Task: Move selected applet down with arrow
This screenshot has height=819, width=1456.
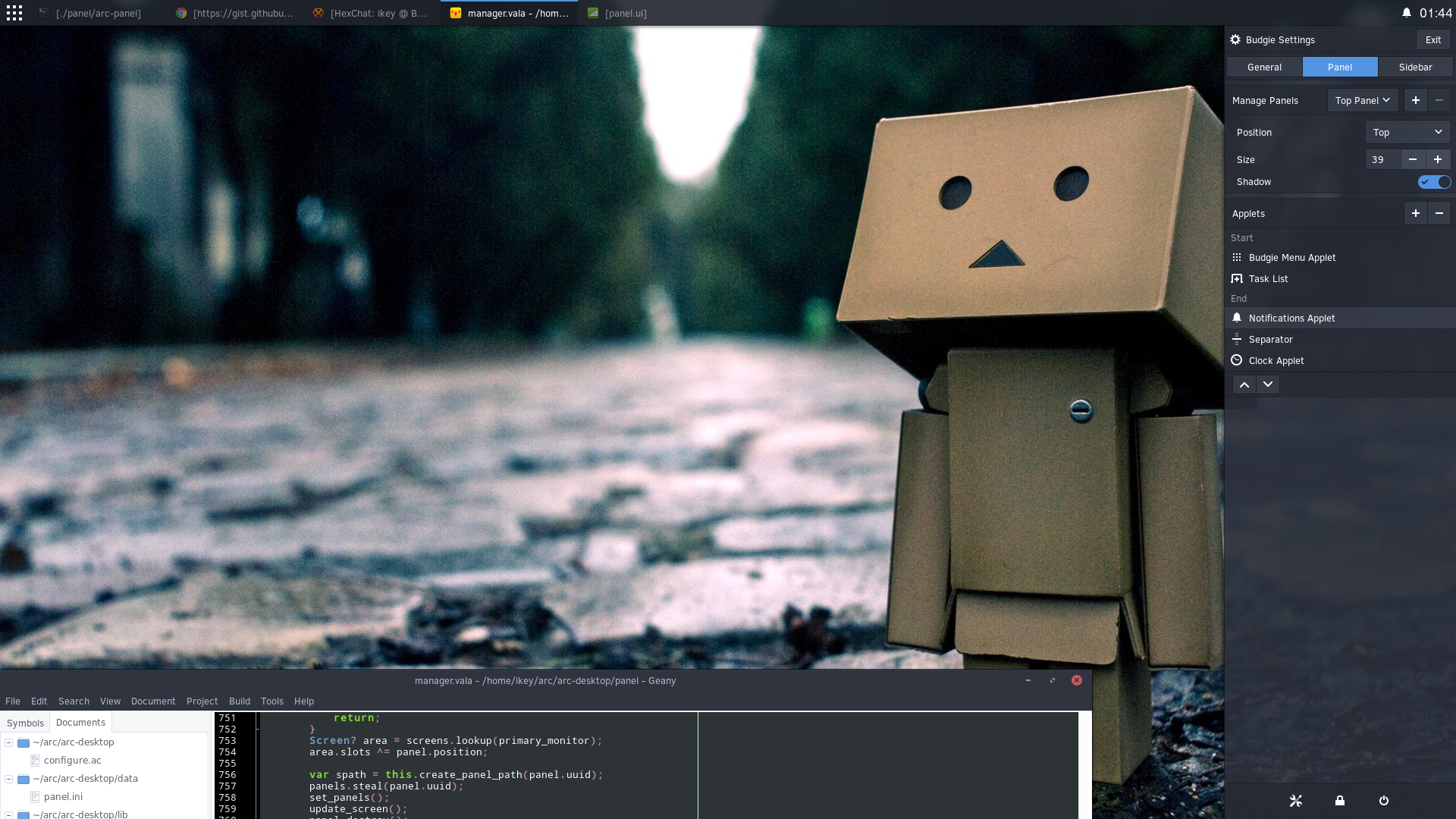Action: 1267,384
